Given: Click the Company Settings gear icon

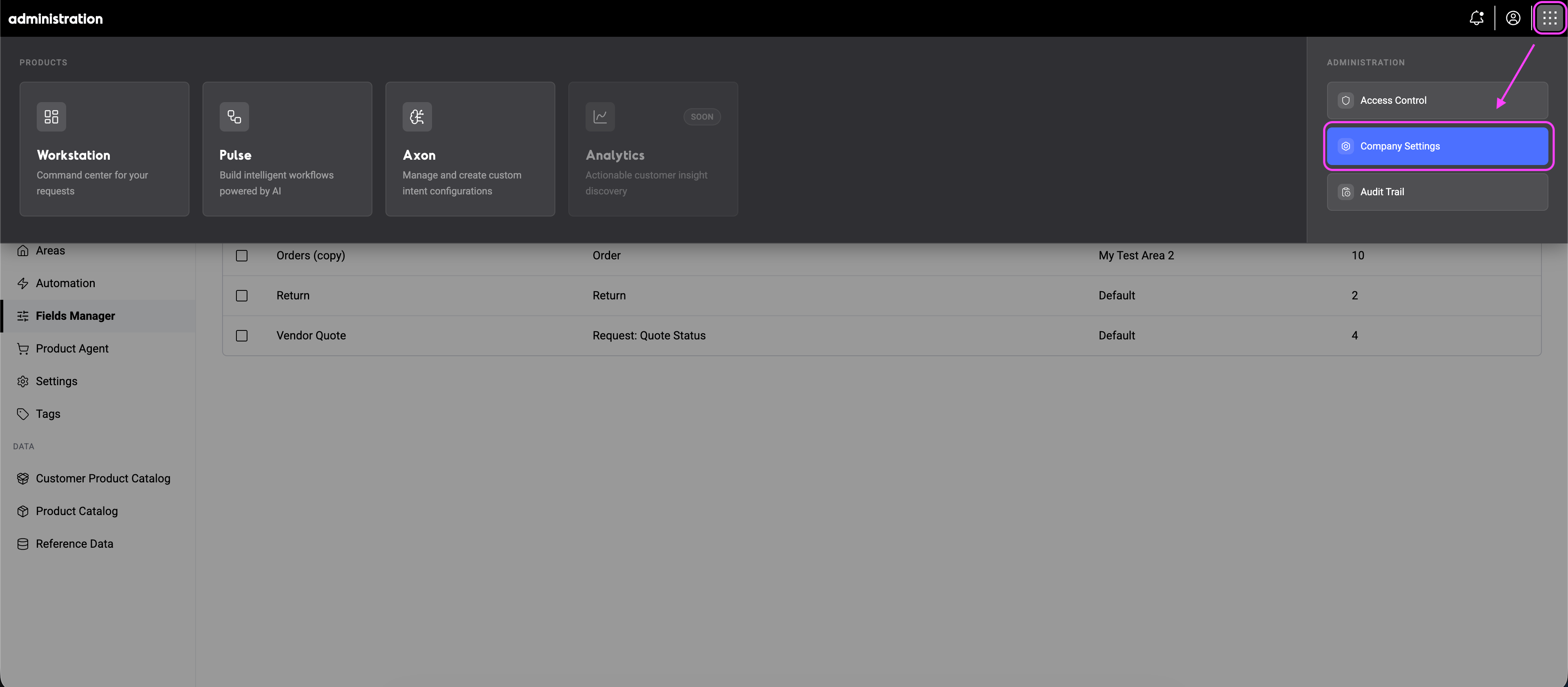Looking at the screenshot, I should [1346, 146].
